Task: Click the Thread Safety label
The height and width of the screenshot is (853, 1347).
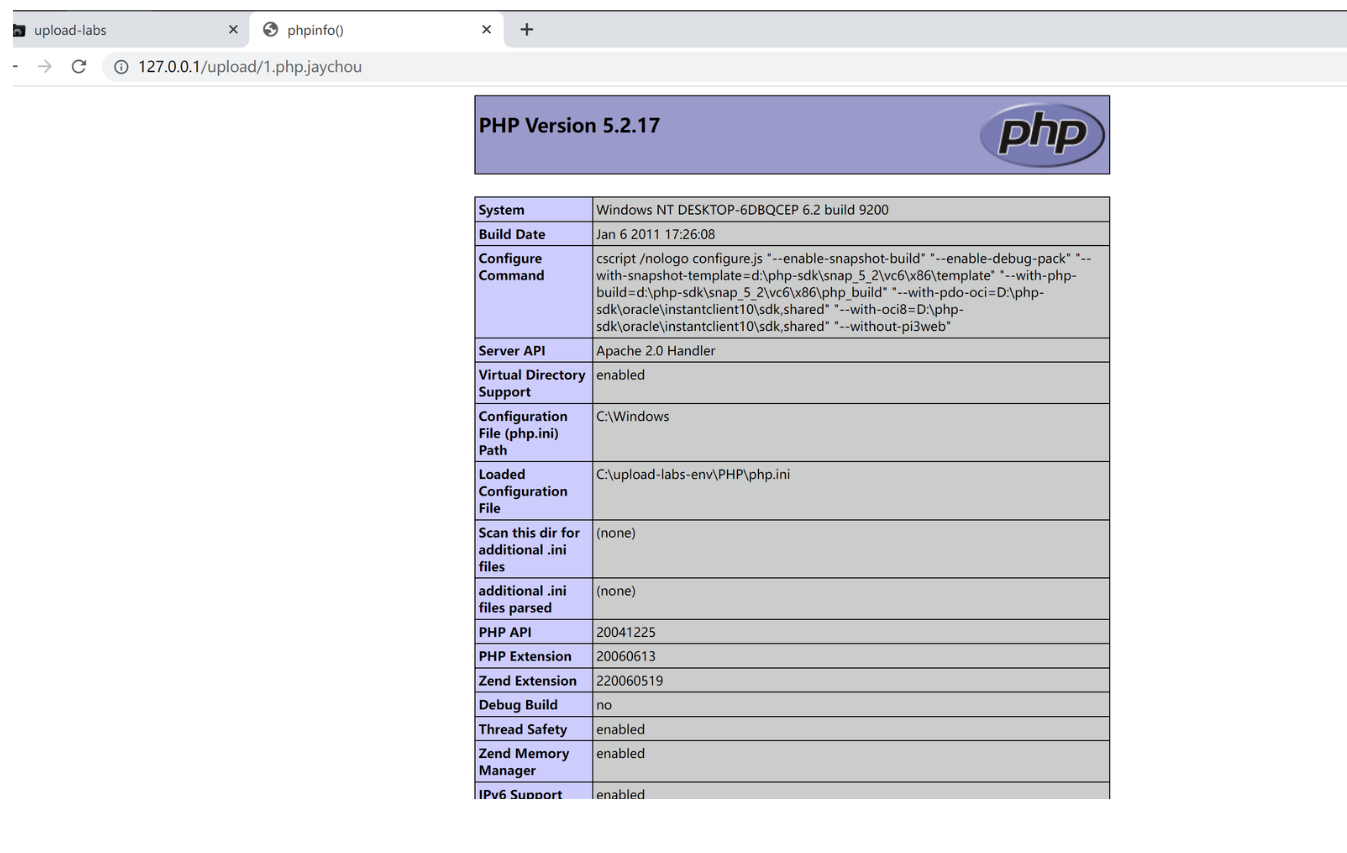Action: (523, 729)
